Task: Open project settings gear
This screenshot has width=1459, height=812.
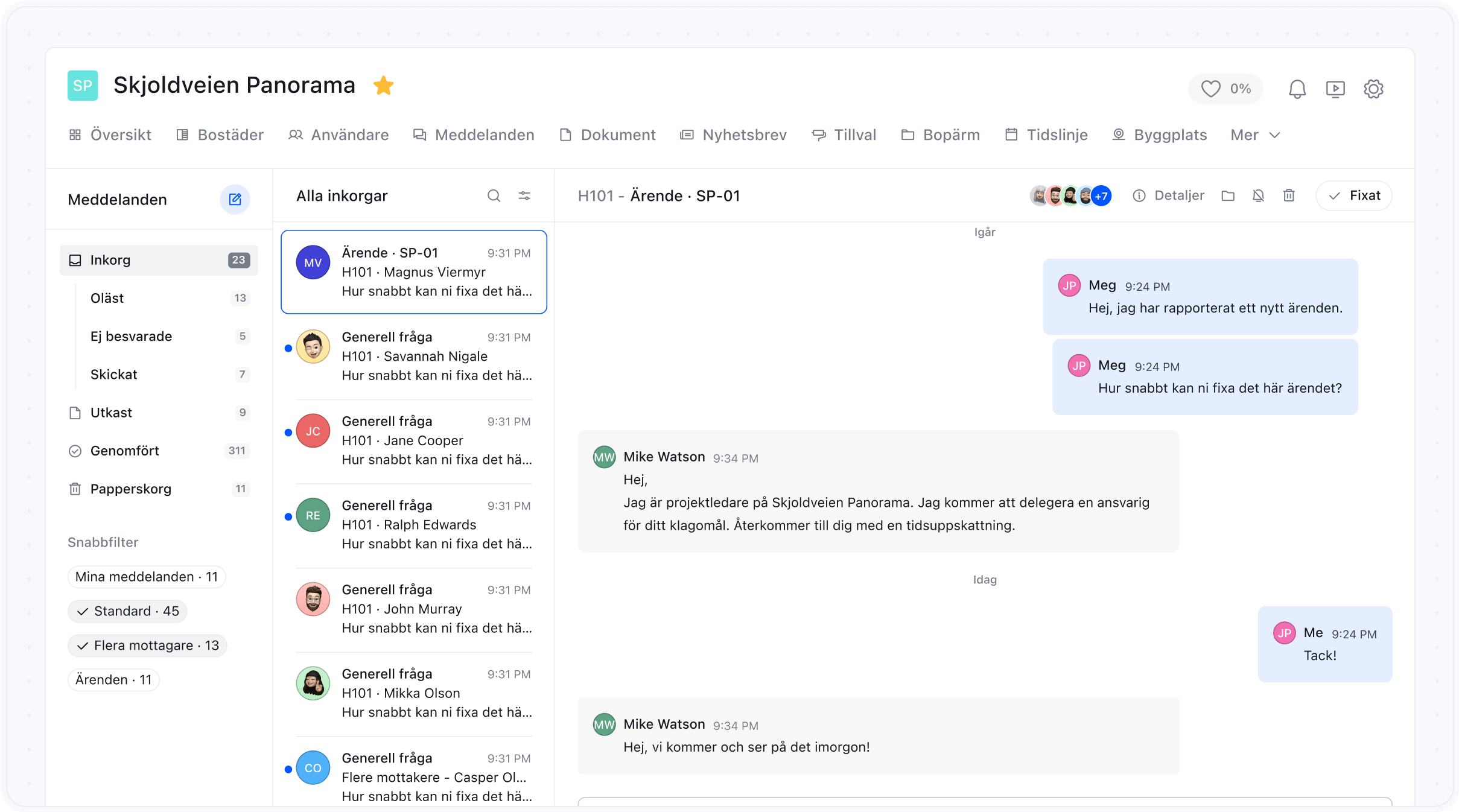Action: pos(1373,89)
